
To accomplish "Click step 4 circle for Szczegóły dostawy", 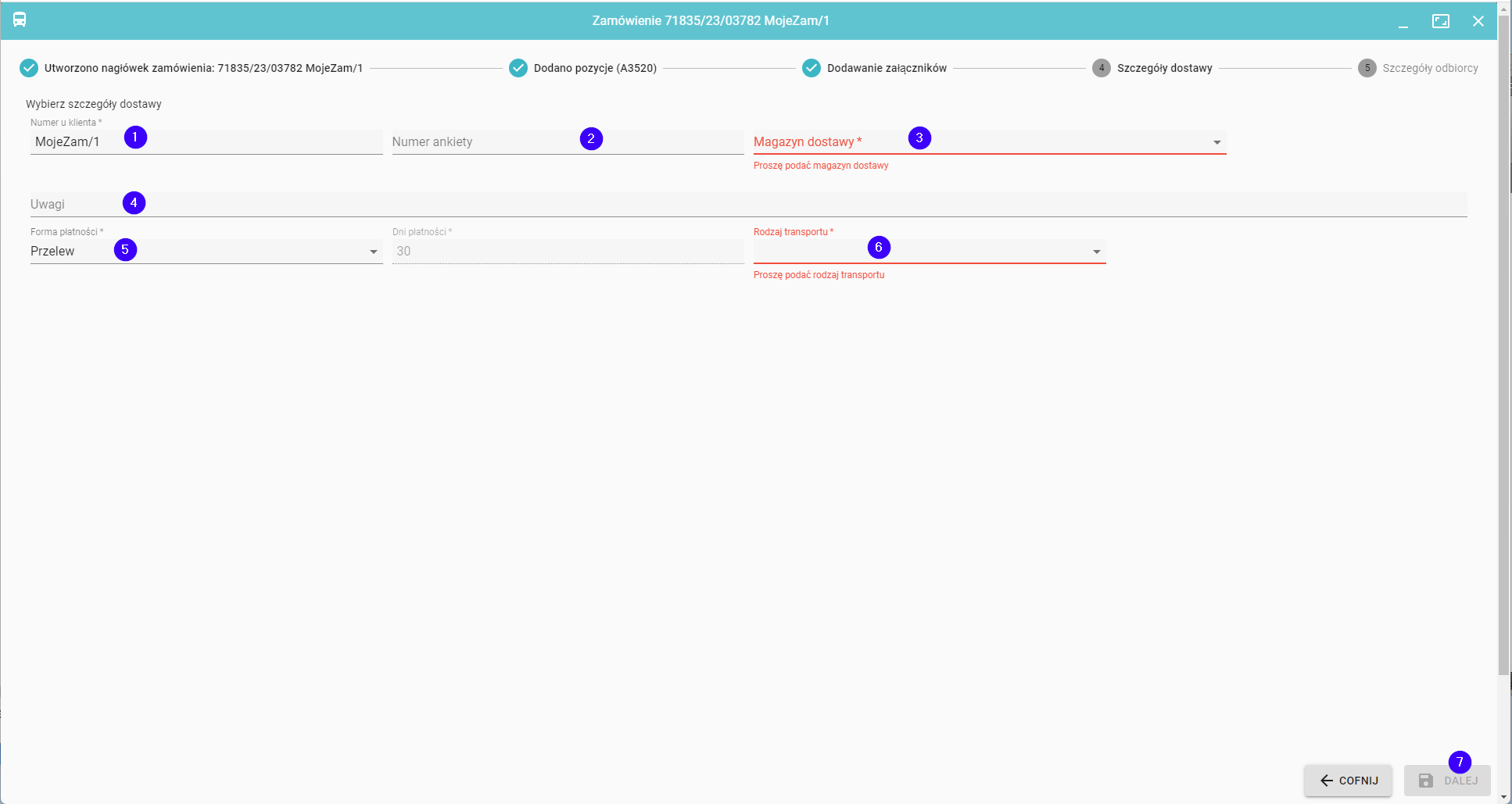I will 1101,68.
